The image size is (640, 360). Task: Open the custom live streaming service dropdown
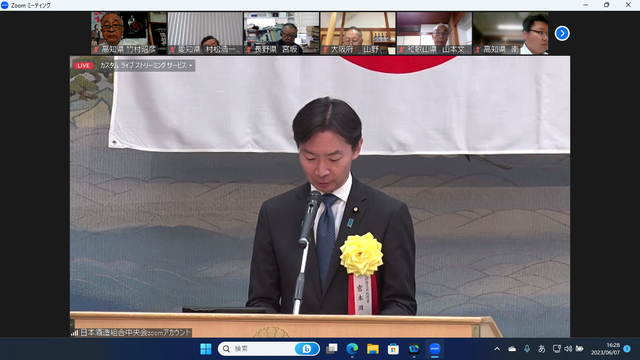point(146,65)
